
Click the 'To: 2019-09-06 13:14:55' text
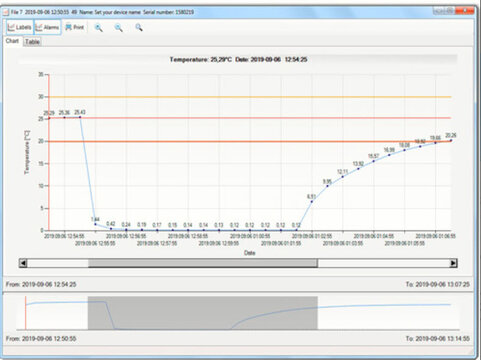click(438, 338)
